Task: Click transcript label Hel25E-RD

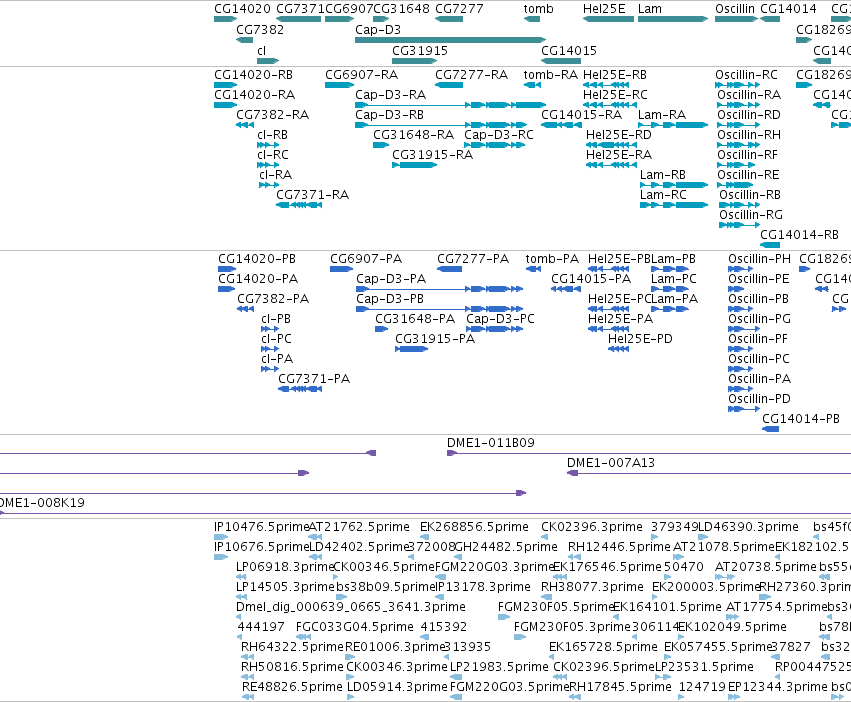Action: [x=619, y=135]
